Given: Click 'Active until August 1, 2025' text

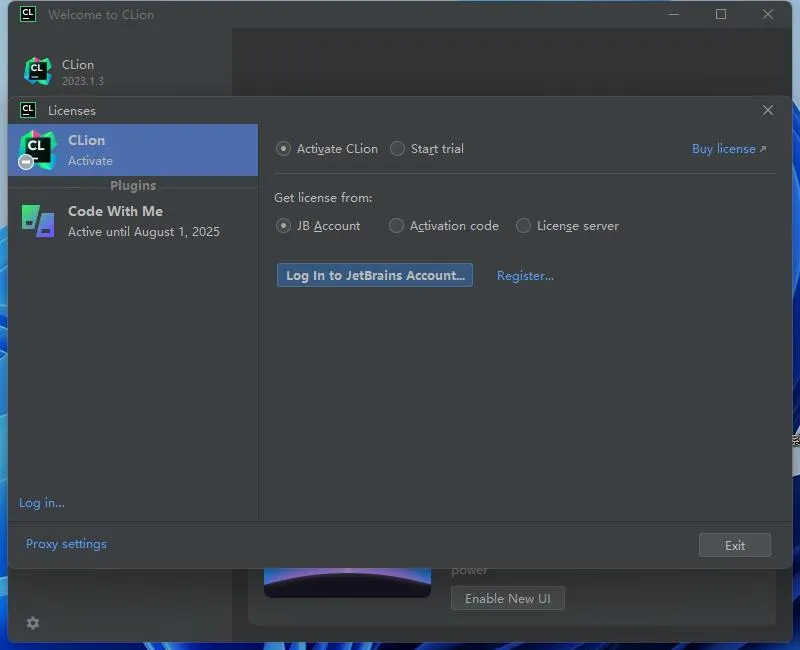Looking at the screenshot, I should [144, 232].
